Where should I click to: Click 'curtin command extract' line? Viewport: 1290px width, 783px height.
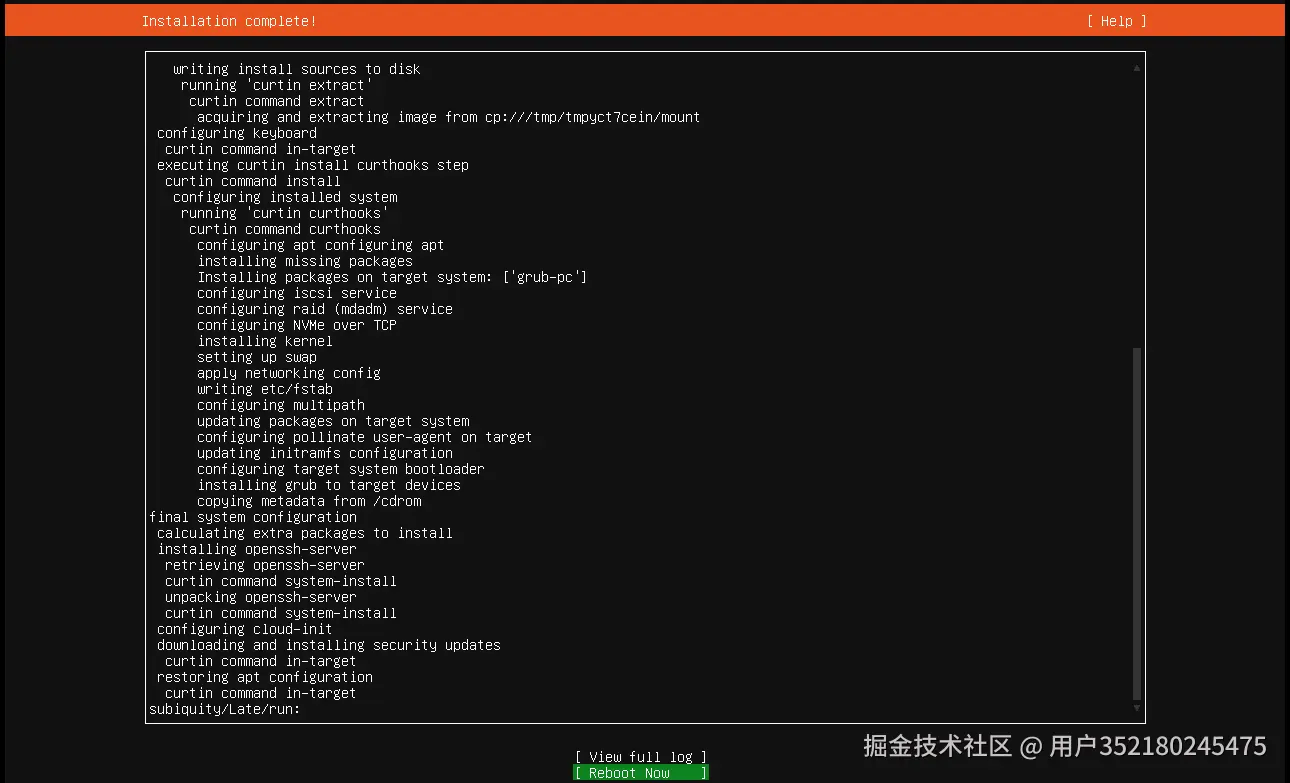click(x=277, y=101)
